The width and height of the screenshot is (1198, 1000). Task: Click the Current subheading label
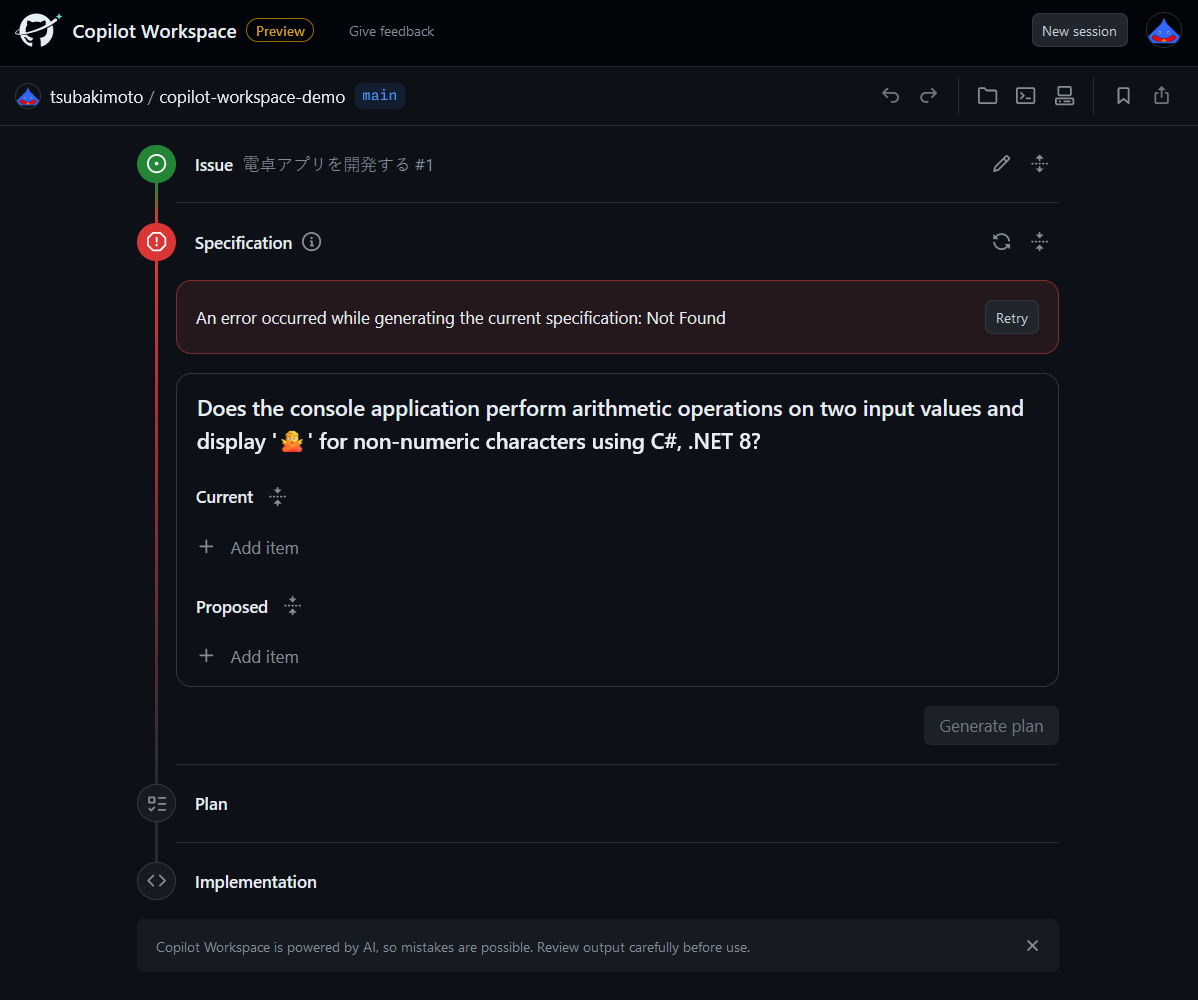[225, 497]
